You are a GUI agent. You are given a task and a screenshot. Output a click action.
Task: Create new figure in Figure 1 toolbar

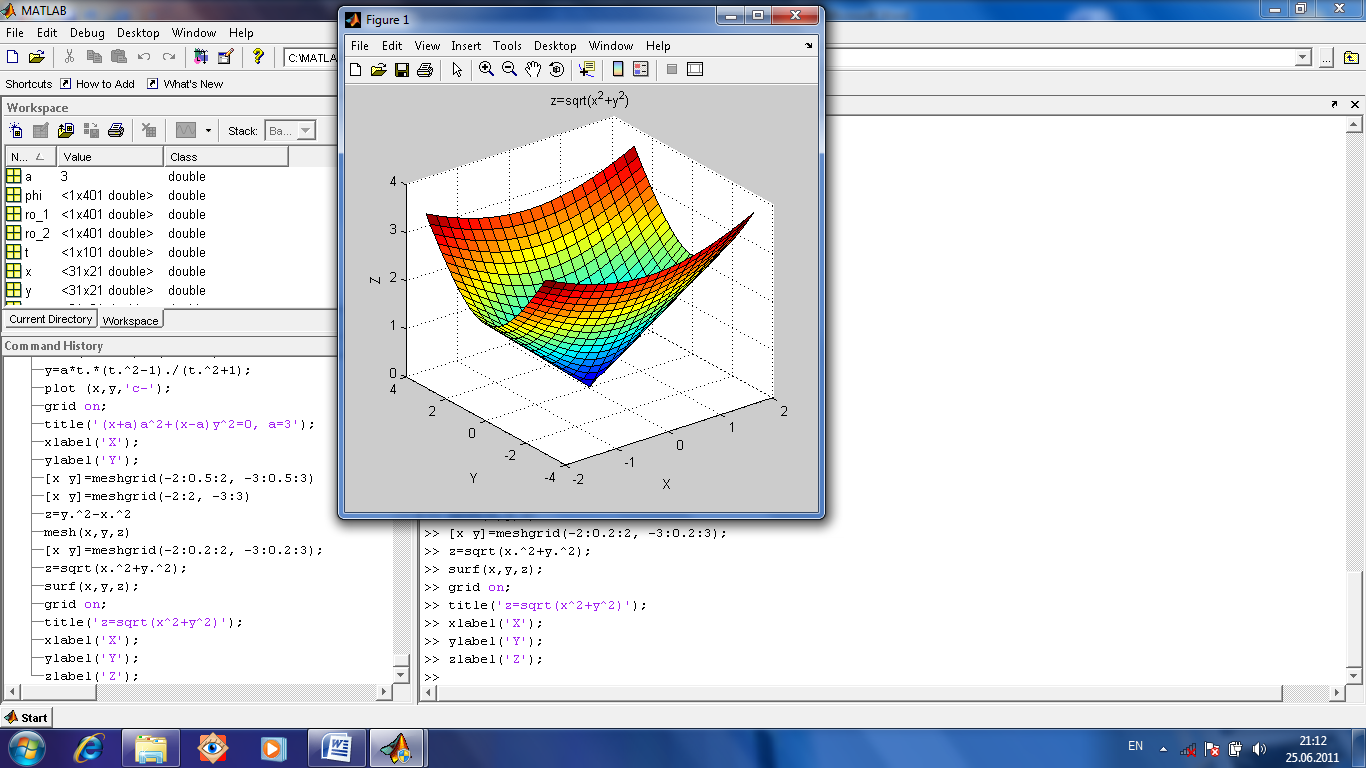356,69
